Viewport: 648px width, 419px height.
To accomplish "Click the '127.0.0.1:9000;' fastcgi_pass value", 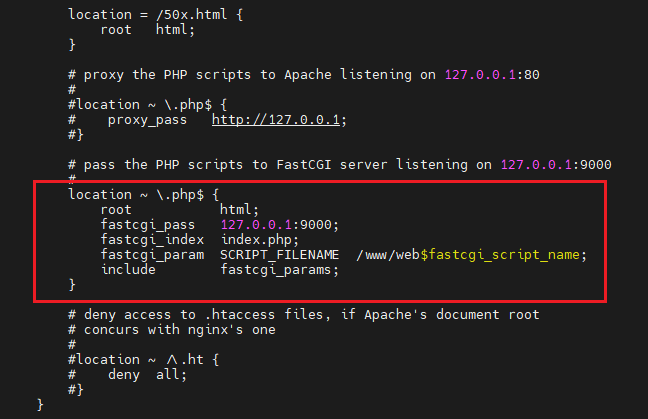I will click(x=279, y=225).
